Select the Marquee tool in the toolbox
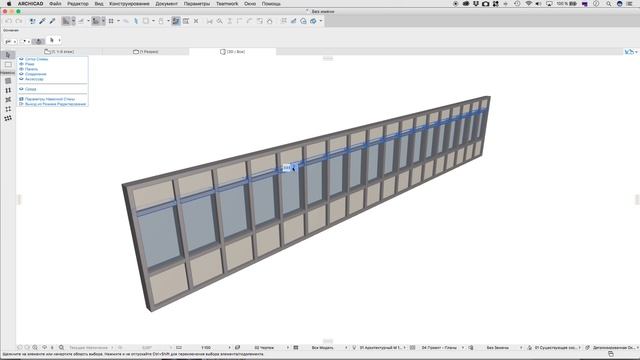The width and height of the screenshot is (640, 360). tap(8, 64)
